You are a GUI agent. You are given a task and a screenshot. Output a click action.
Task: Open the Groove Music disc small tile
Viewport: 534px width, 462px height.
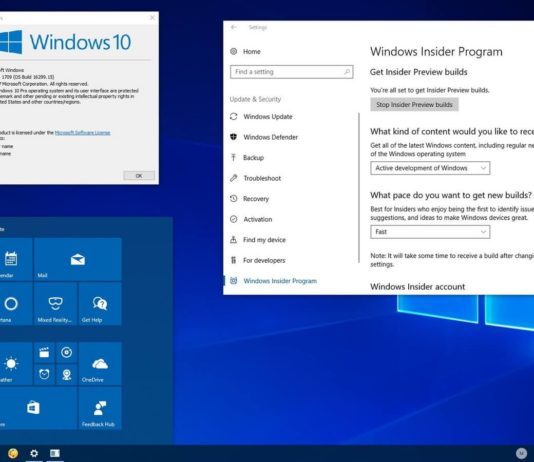66,352
